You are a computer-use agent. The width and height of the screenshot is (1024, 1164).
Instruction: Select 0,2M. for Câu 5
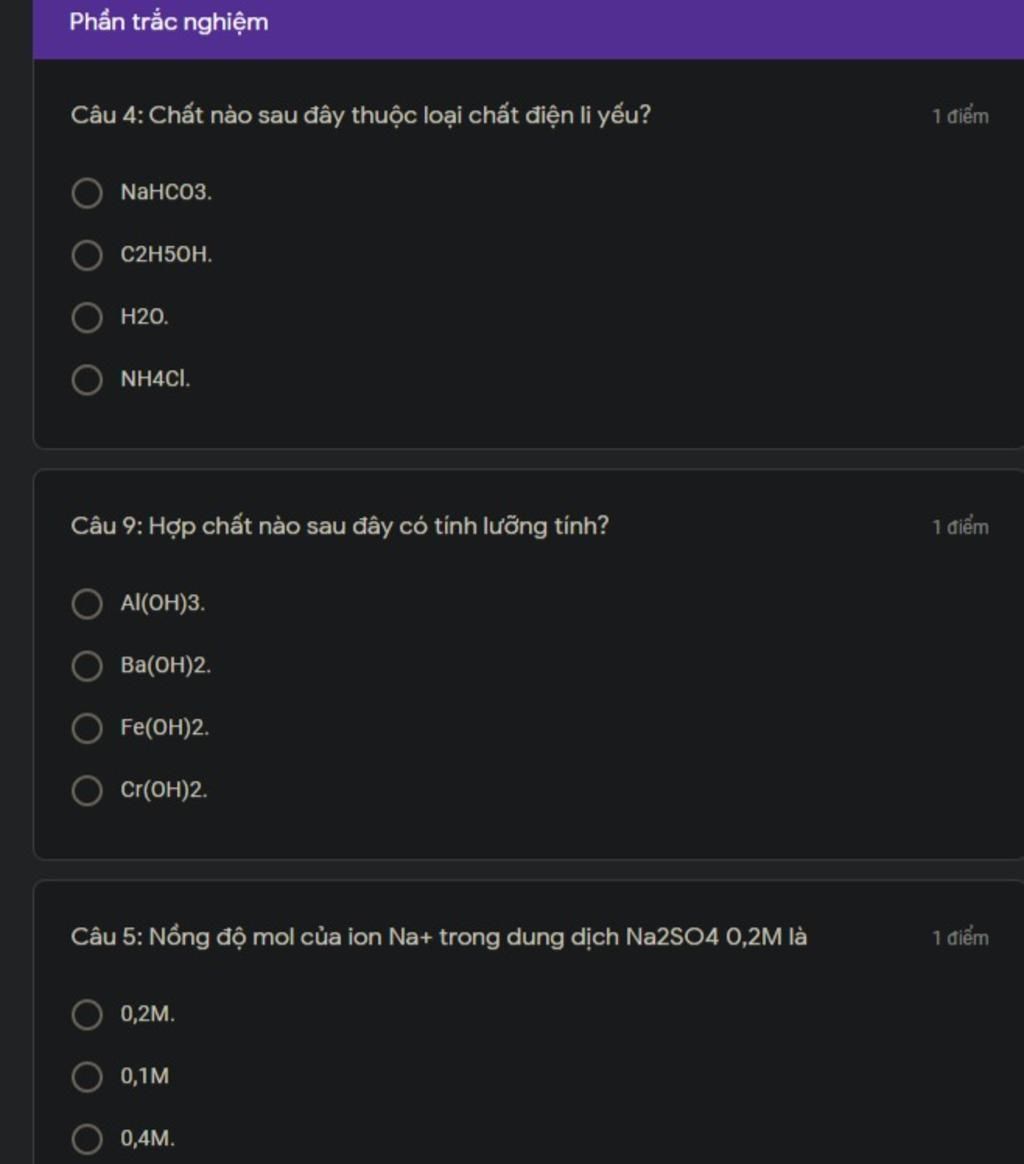pos(87,1015)
